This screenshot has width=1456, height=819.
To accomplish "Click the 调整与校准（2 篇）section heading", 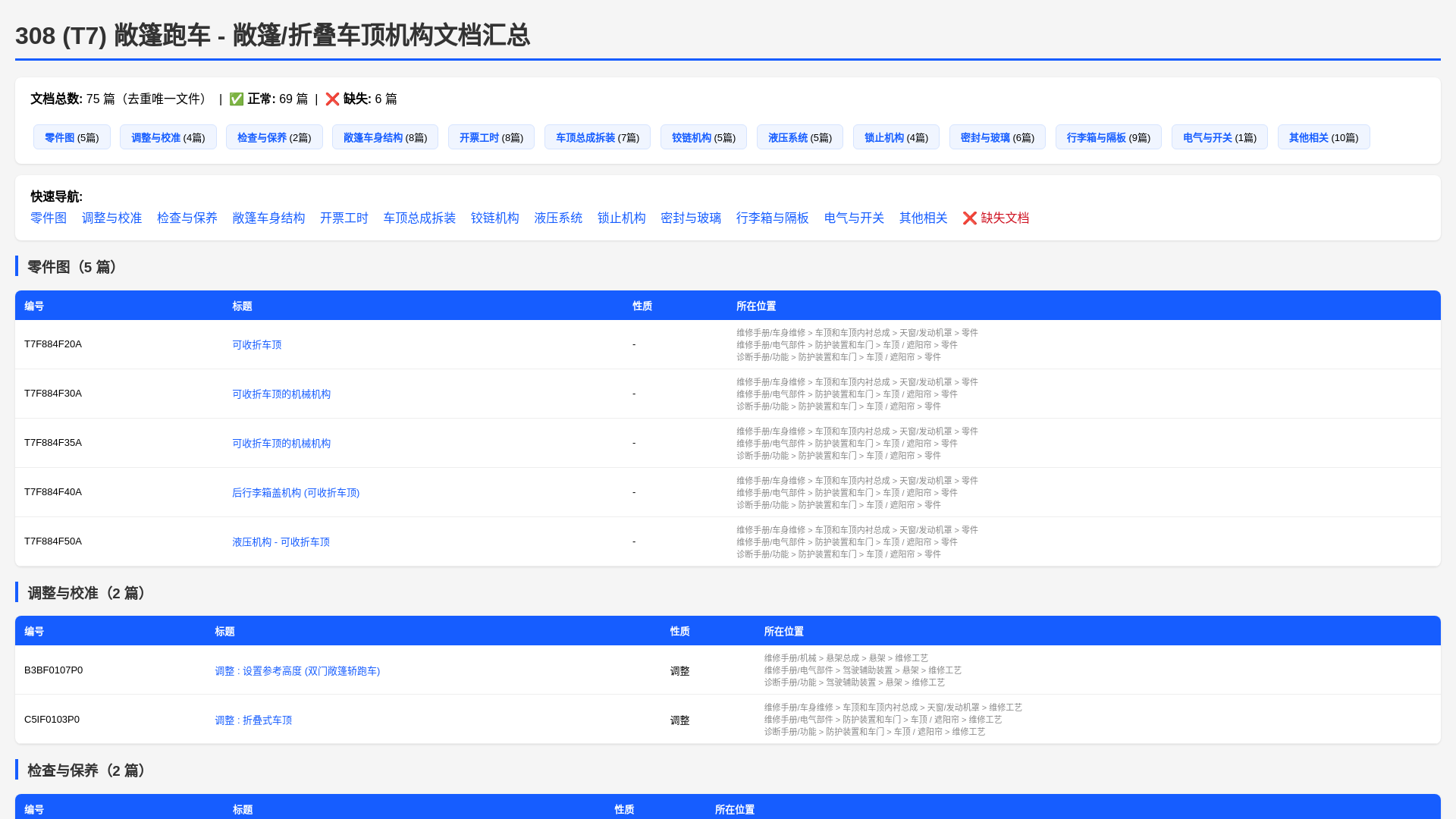I will (89, 593).
